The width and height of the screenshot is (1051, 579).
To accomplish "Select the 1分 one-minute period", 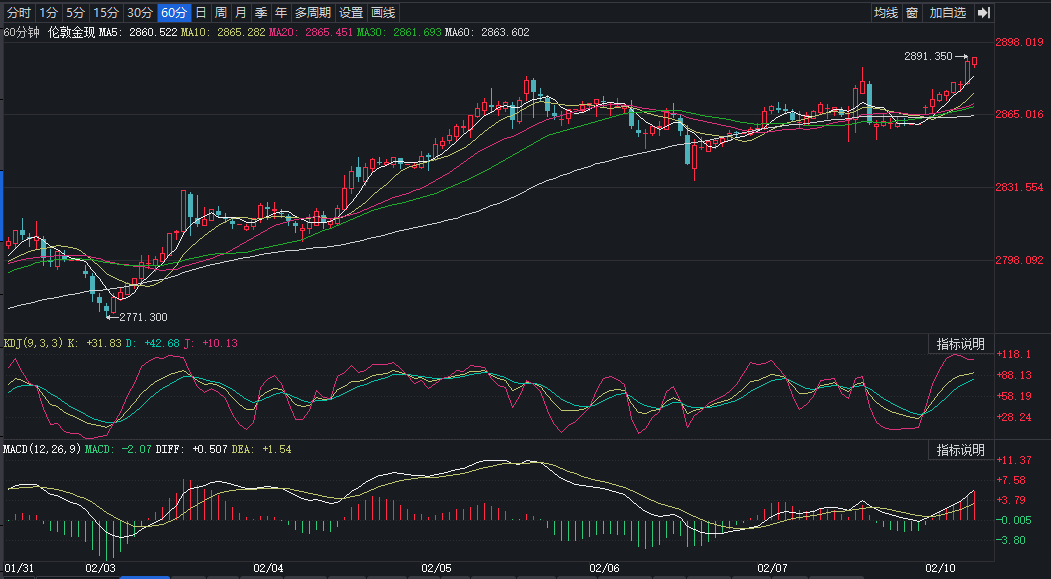I will [48, 12].
